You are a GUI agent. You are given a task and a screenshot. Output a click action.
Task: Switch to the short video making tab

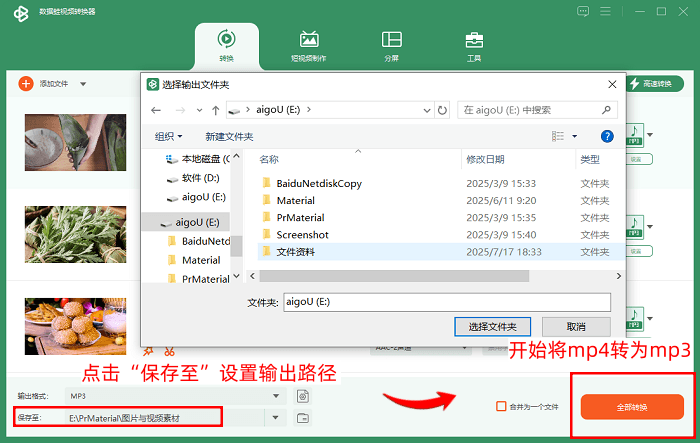pos(308,46)
